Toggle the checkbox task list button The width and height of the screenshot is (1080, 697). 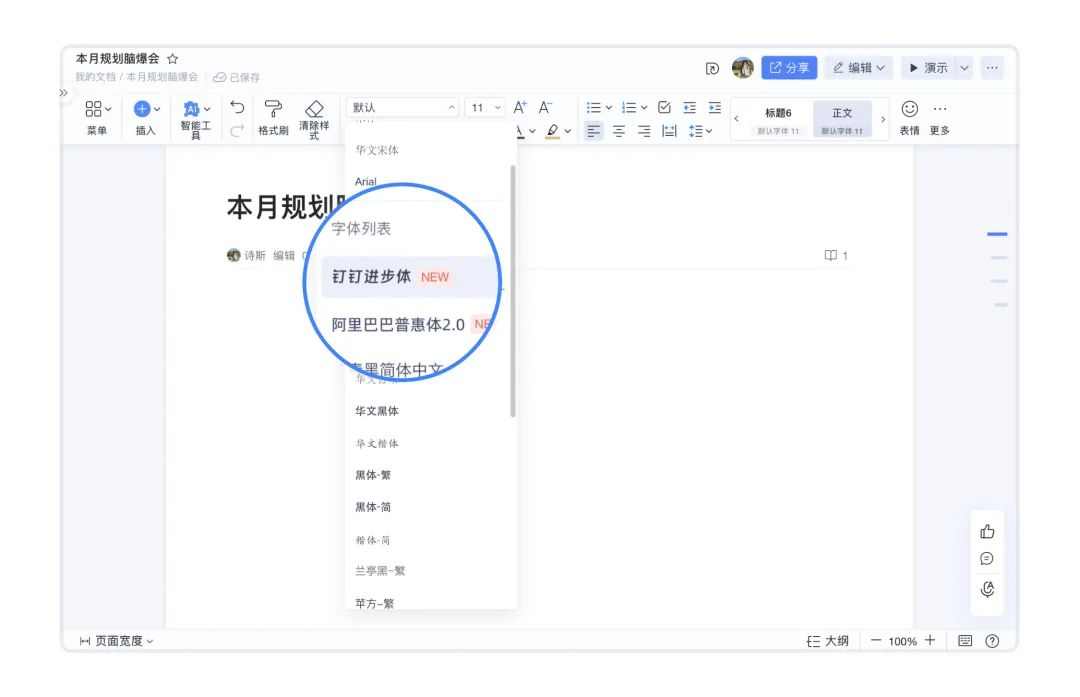(664, 107)
